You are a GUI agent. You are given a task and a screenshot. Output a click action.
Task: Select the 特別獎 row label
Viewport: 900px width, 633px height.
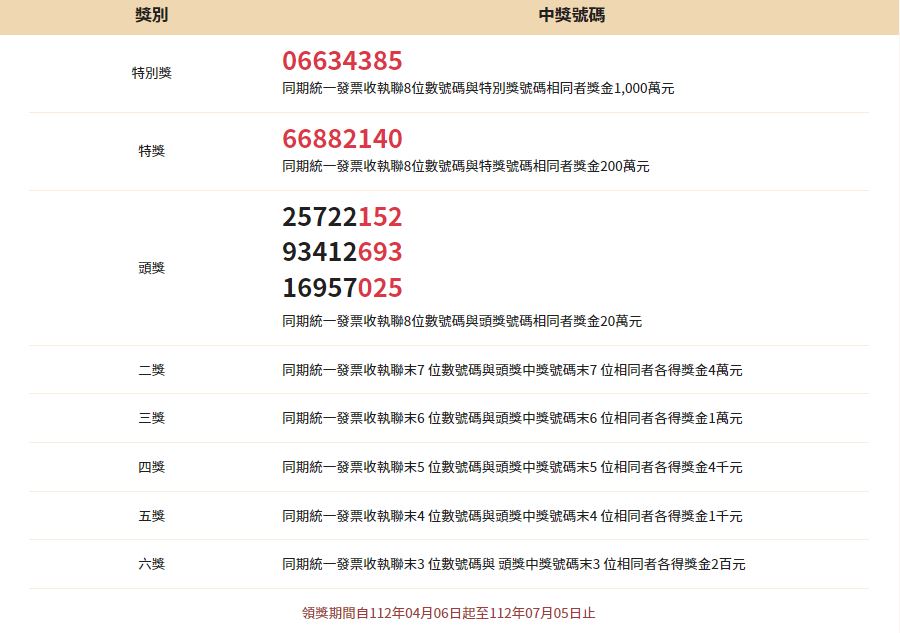point(152,73)
